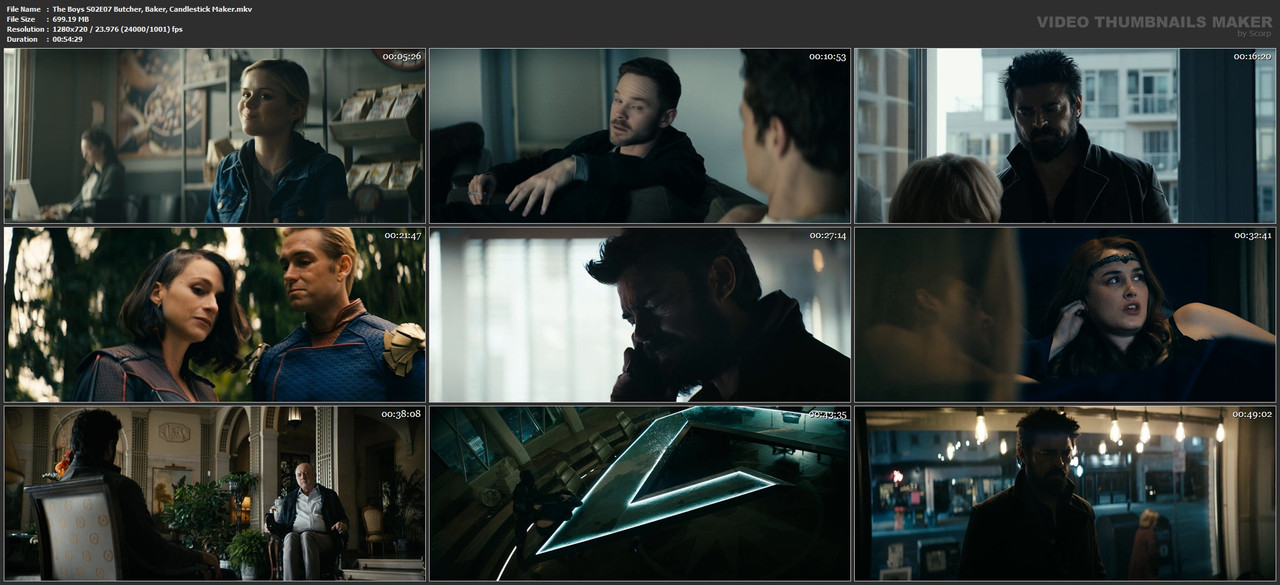Viewport: 1280px width, 585px height.
Task: Click the 'File Name' label
Action: tap(23, 9)
